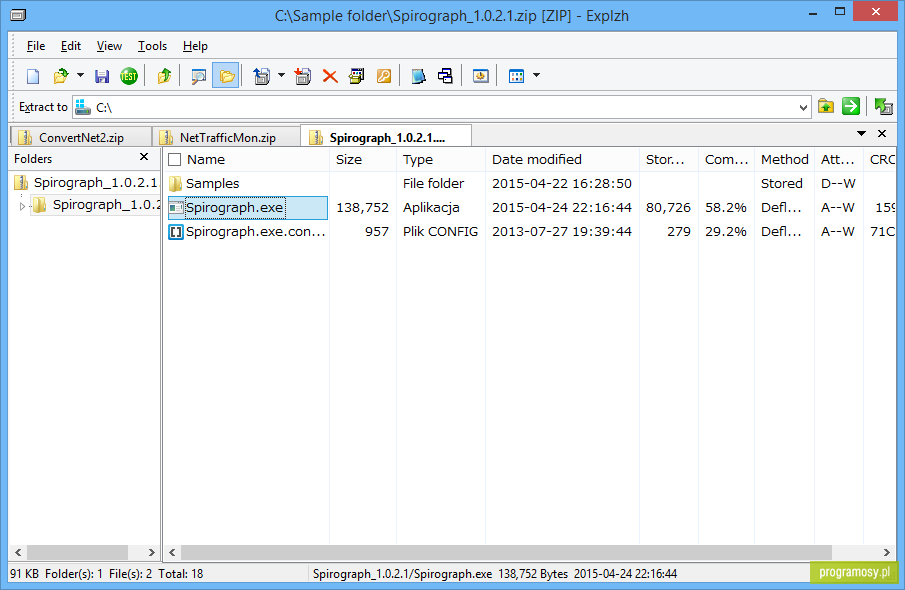
Task: Click the Save floppy disk icon
Action: click(102, 76)
